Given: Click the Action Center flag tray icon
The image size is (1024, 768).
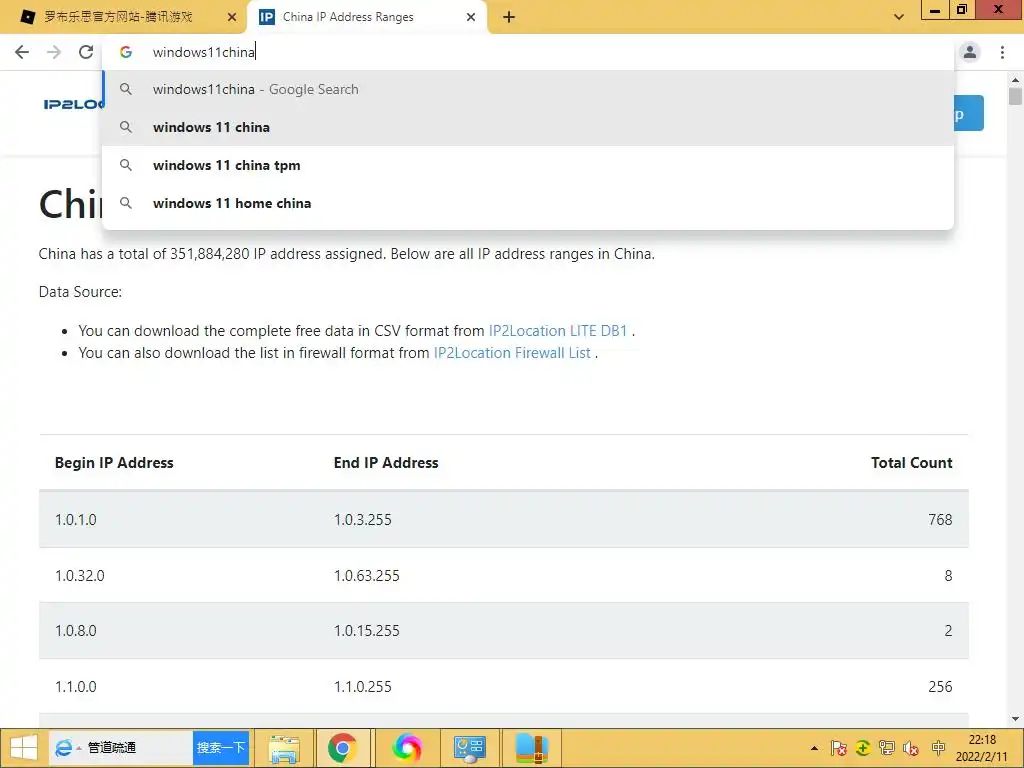Looking at the screenshot, I should 839,748.
